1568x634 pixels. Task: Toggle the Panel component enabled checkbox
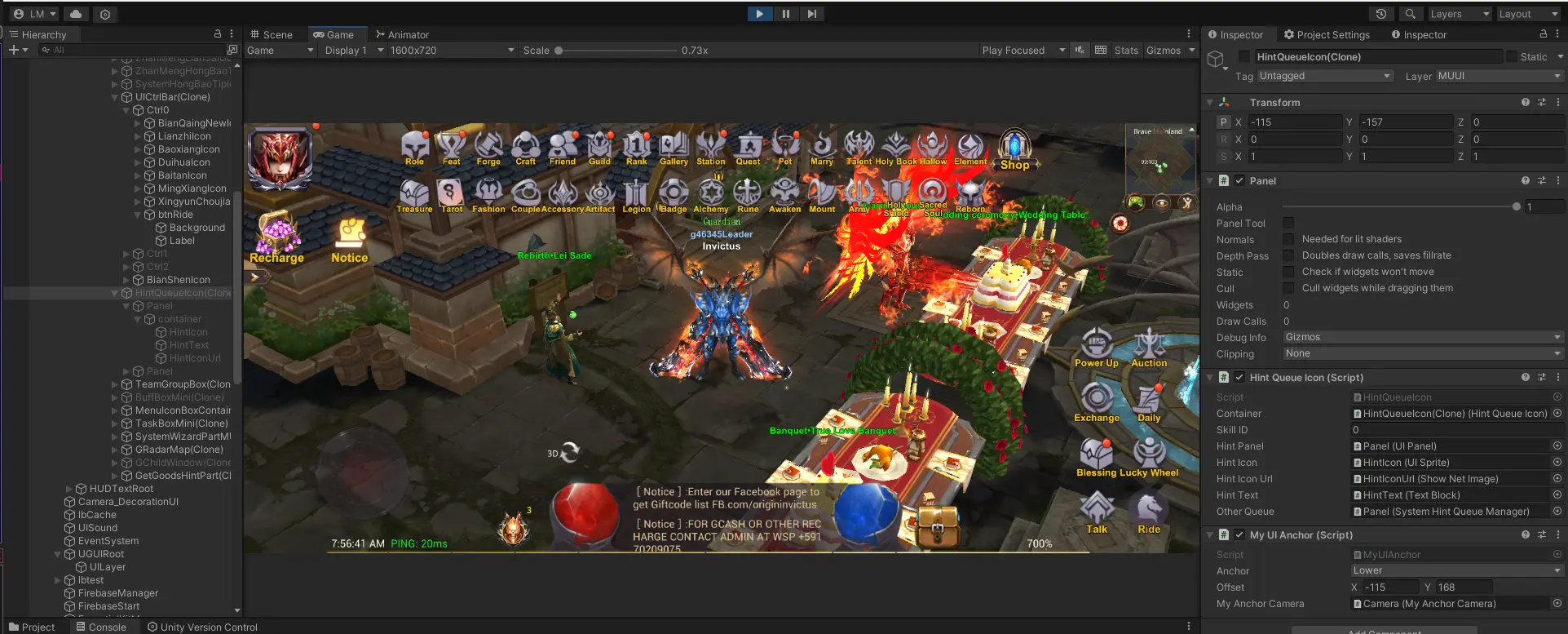(1239, 181)
